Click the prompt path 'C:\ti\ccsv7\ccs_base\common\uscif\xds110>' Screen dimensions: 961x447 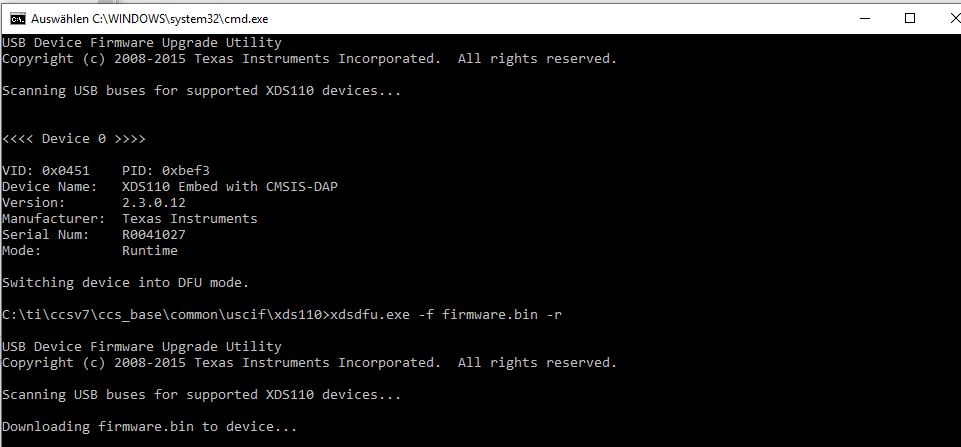point(164,315)
